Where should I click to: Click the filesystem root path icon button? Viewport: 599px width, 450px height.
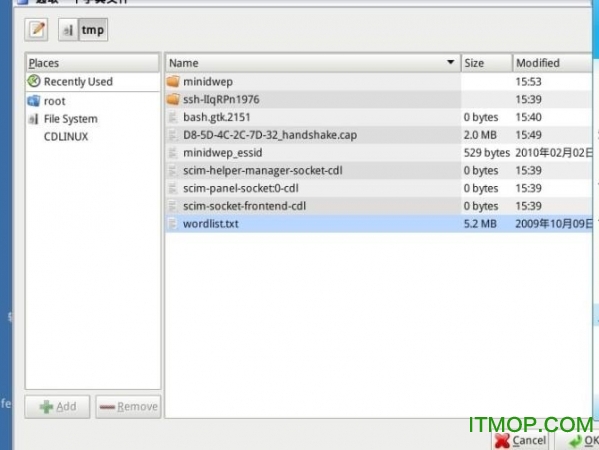(68, 30)
